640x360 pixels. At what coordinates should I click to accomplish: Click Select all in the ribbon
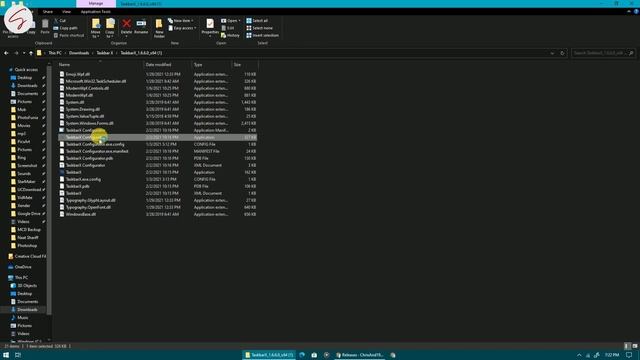tap(257, 20)
